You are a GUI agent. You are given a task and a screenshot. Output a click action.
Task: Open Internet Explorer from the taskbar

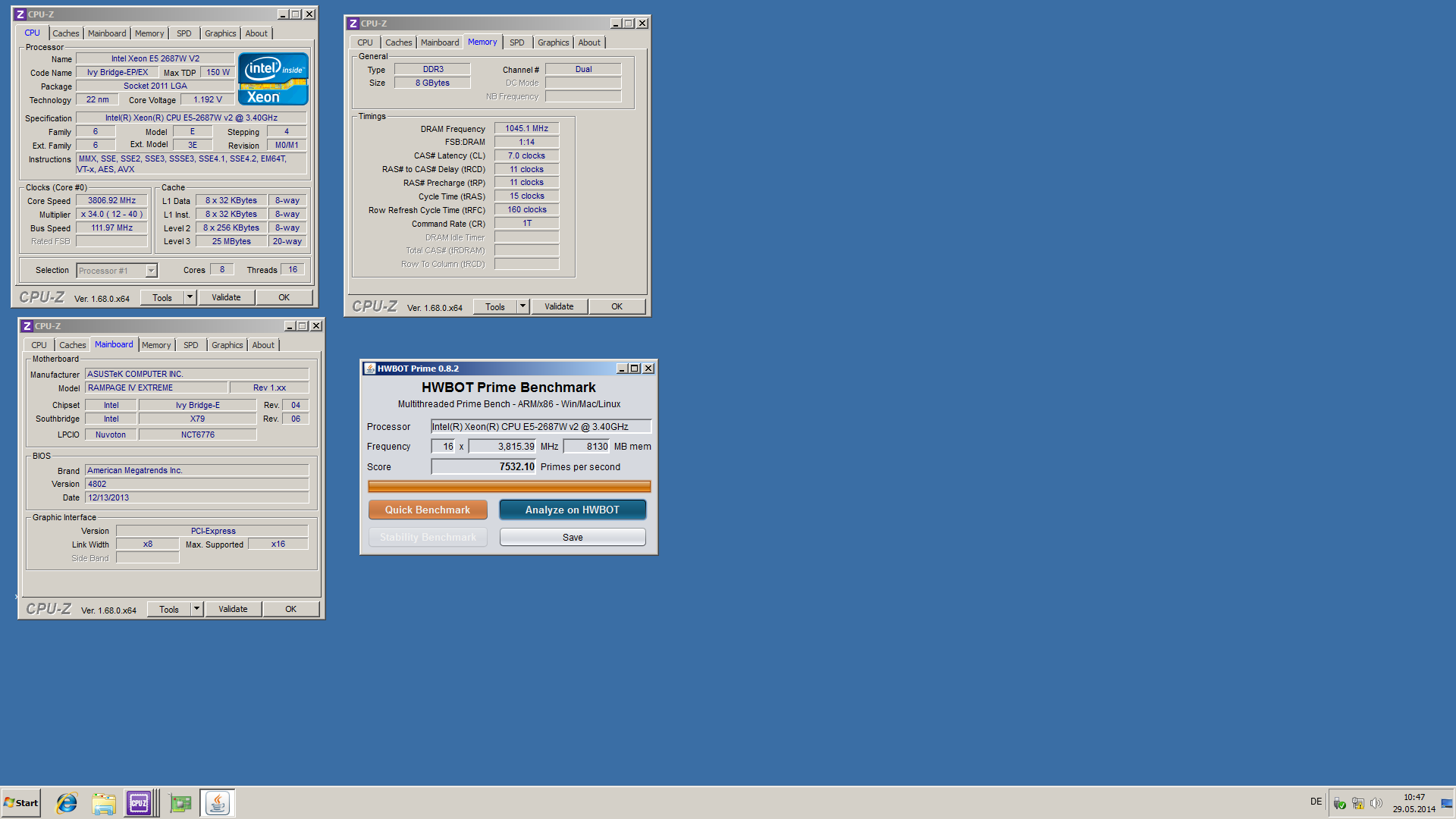pyautogui.click(x=67, y=803)
